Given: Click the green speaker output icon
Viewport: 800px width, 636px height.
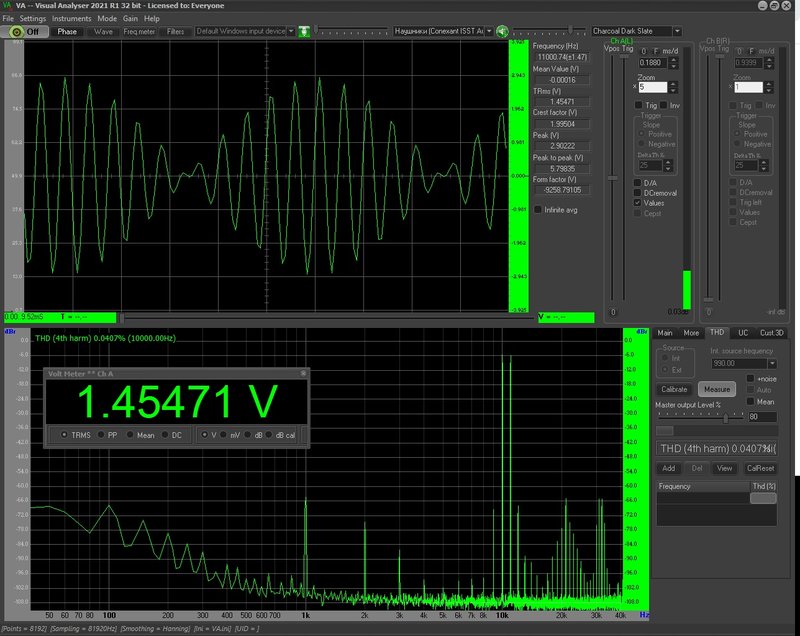Looking at the screenshot, I should (502, 32).
